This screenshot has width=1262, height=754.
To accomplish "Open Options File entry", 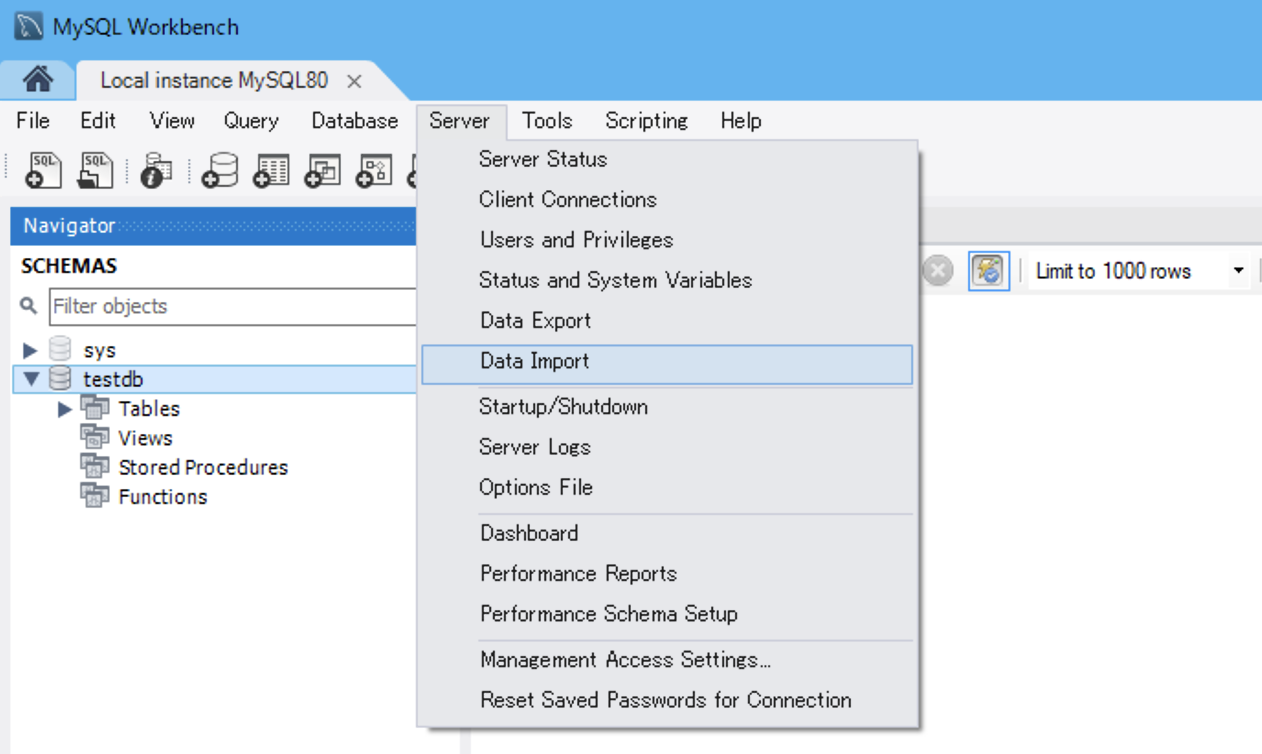I will [x=667, y=488].
